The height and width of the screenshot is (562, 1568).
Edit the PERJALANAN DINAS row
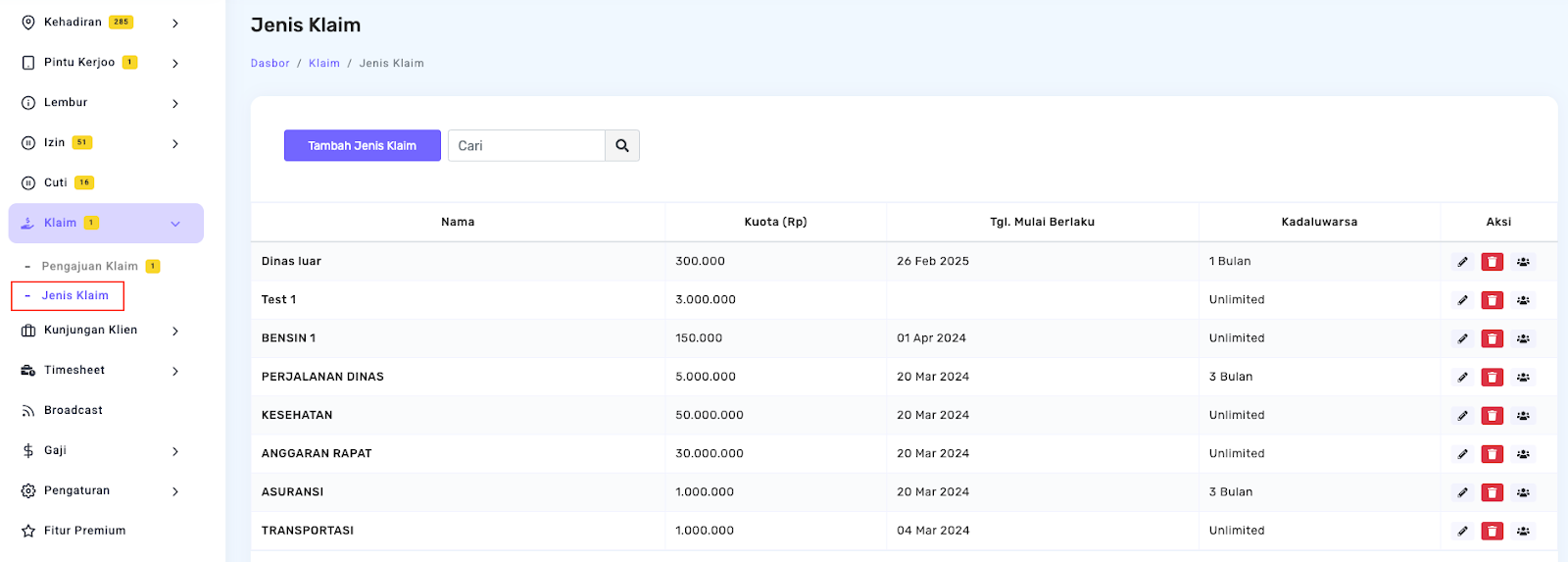click(x=1462, y=378)
